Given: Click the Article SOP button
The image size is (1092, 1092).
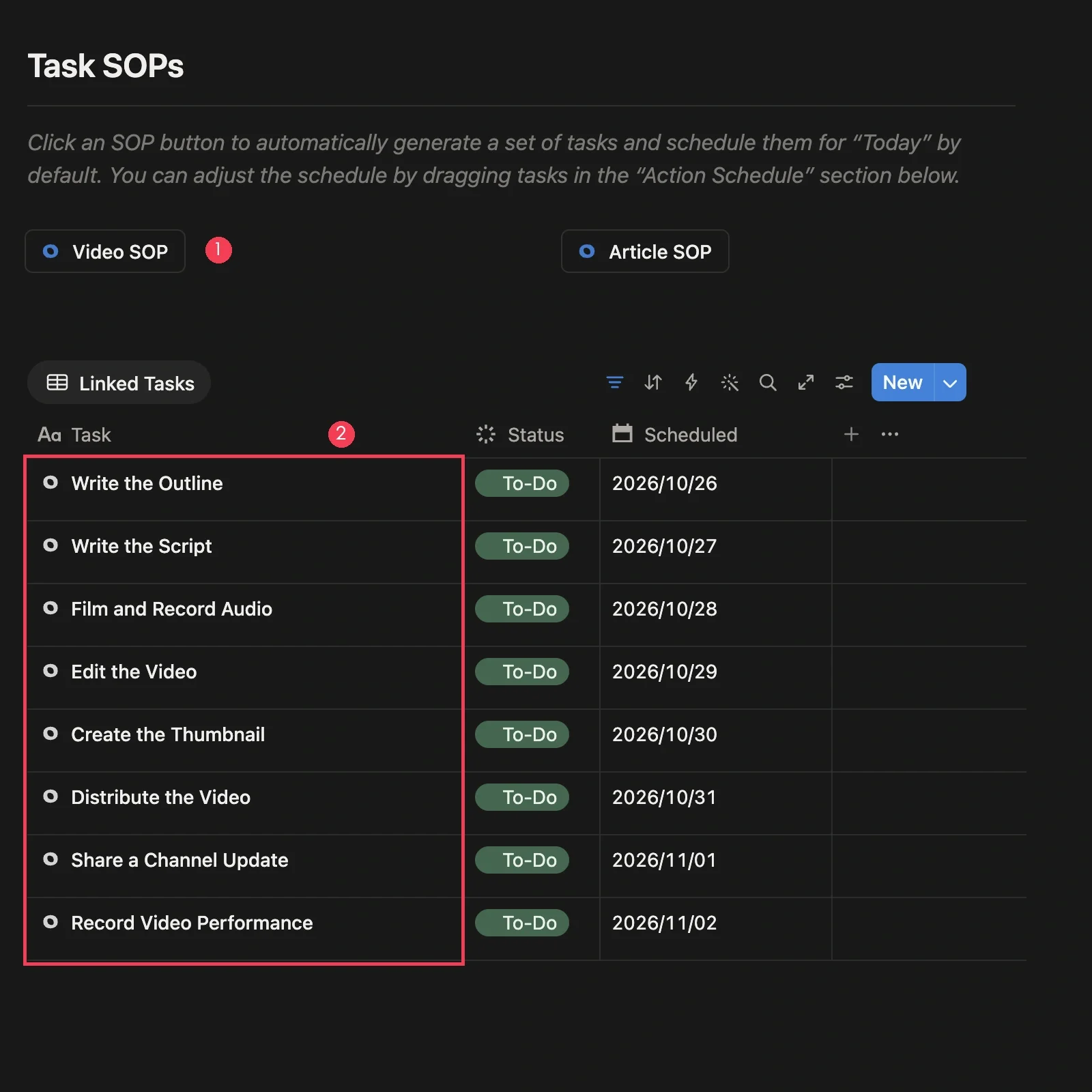Looking at the screenshot, I should [645, 251].
